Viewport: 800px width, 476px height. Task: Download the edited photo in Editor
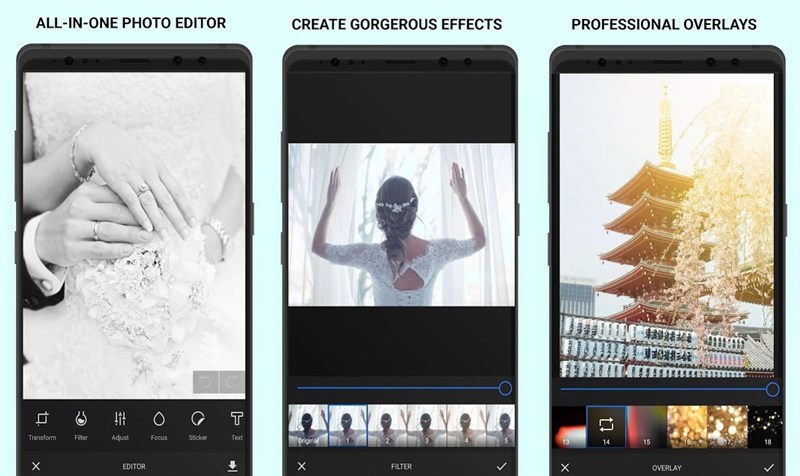232,465
